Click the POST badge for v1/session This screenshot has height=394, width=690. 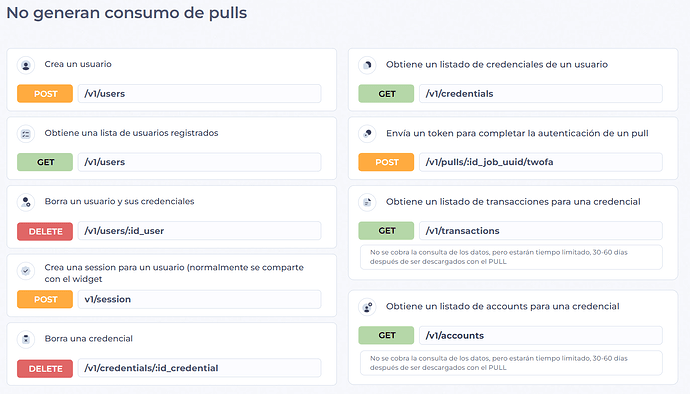pyautogui.click(x=45, y=299)
